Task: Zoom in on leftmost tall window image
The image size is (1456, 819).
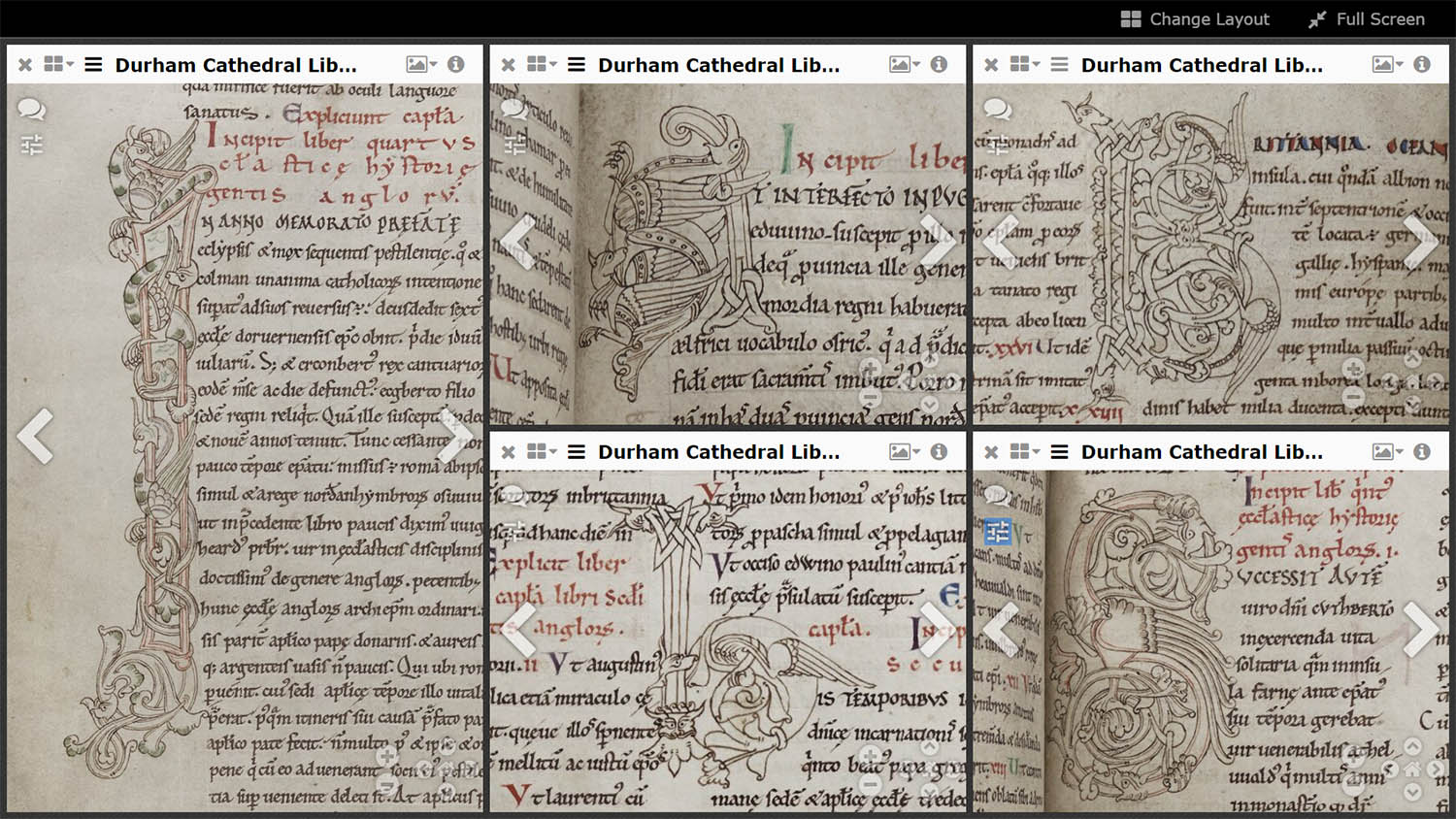Action: pyautogui.click(x=387, y=756)
